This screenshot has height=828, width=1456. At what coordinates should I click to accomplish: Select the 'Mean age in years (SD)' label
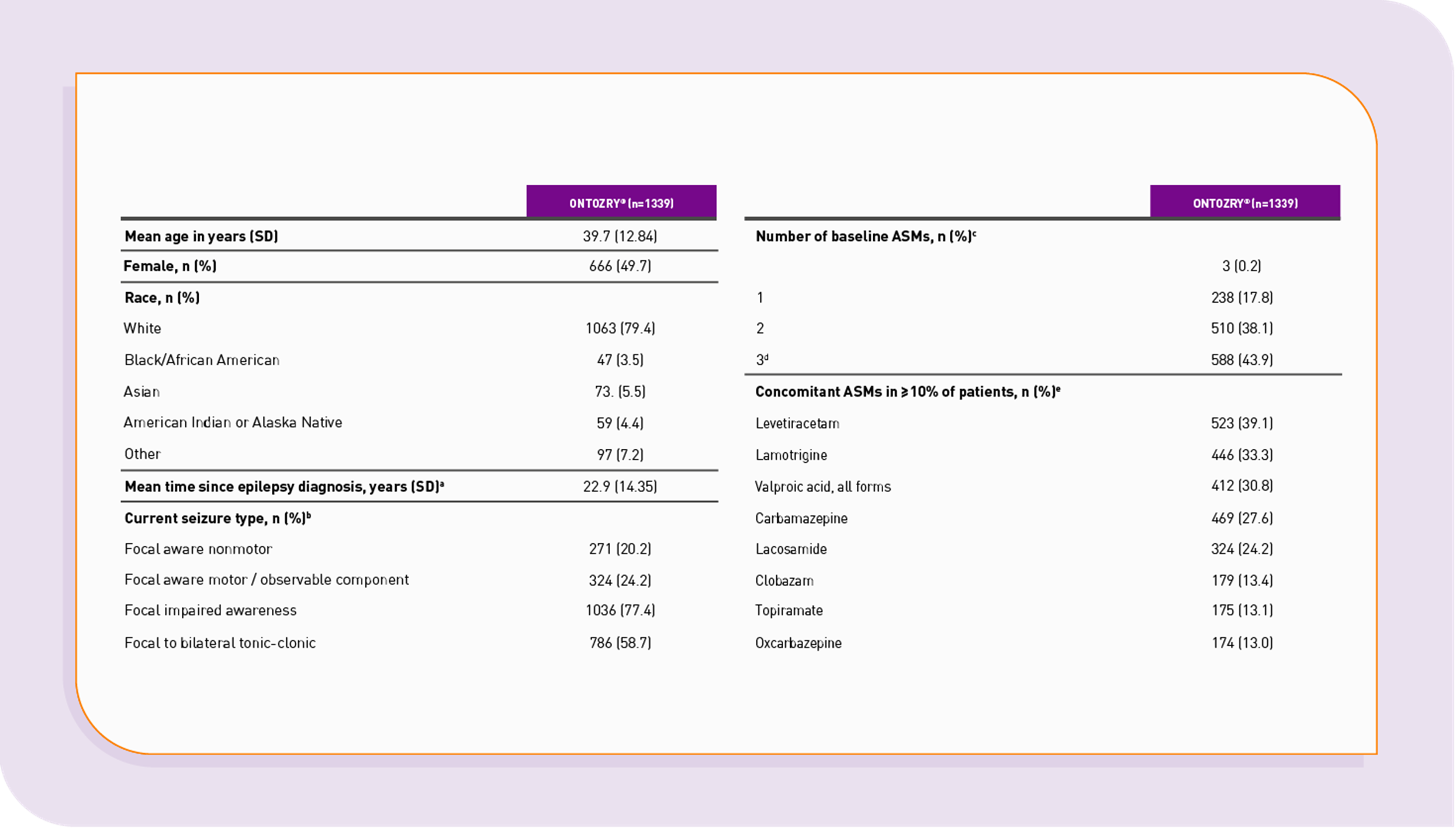point(201,236)
